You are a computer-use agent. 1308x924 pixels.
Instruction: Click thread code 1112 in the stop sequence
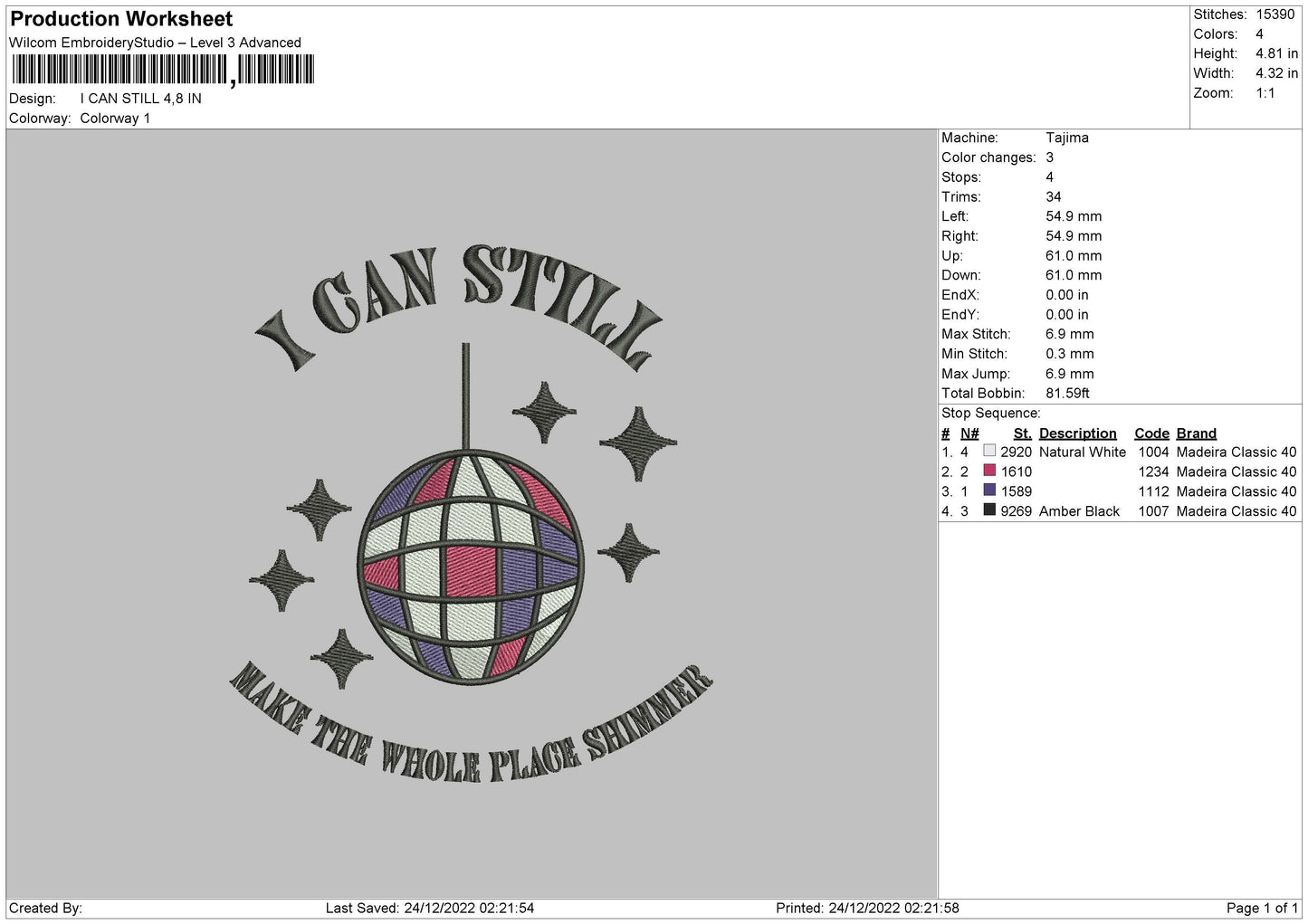point(1153,491)
